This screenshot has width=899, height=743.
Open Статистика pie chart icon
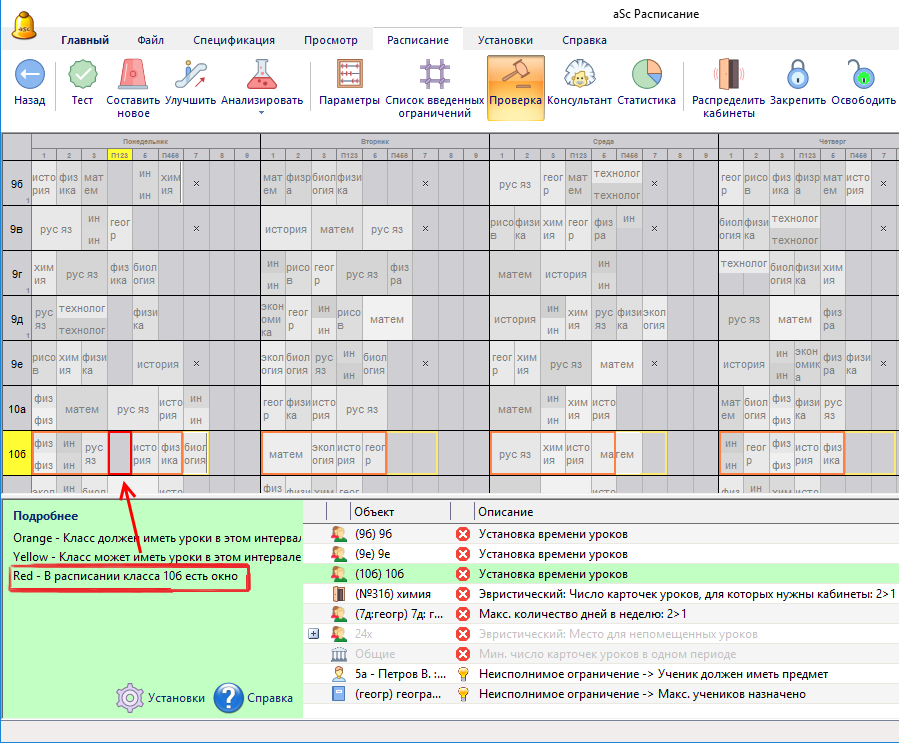pyautogui.click(x=646, y=75)
